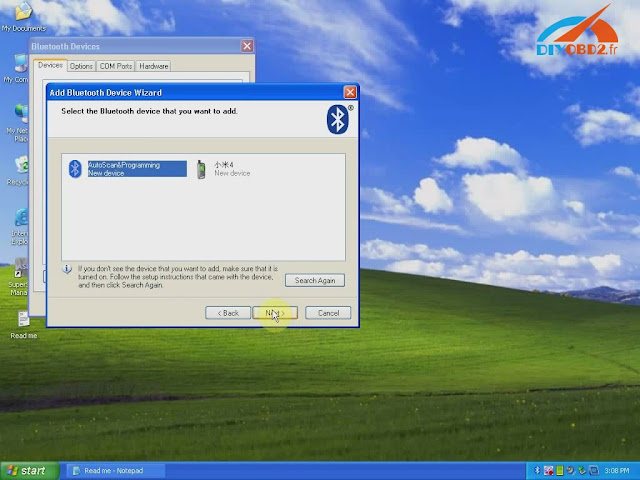Click the Bluetooth logo in the wizard header
The width and height of the screenshot is (640, 480).
click(x=338, y=120)
